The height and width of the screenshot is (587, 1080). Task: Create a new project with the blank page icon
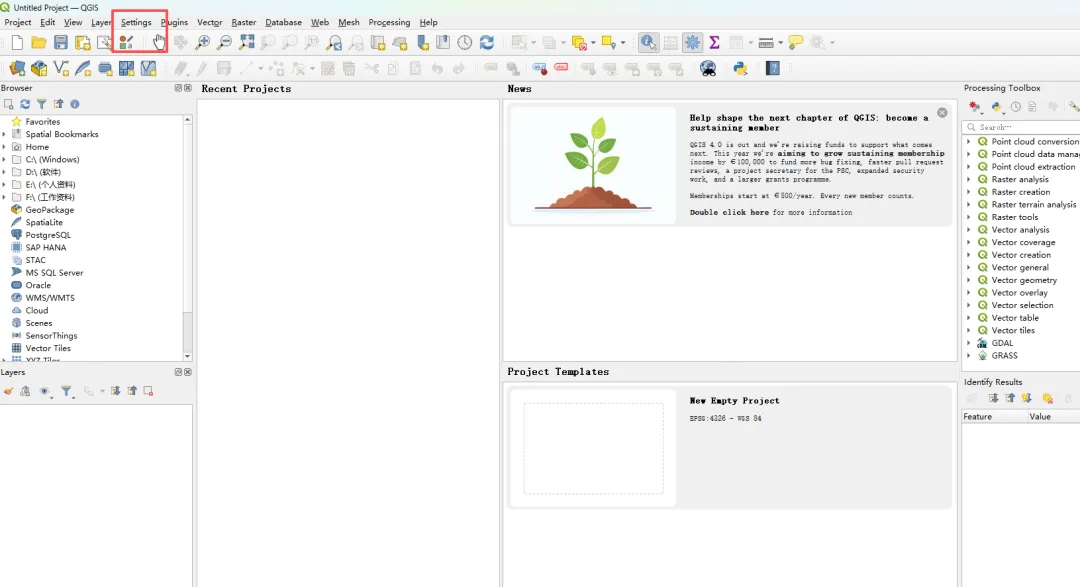coord(17,43)
